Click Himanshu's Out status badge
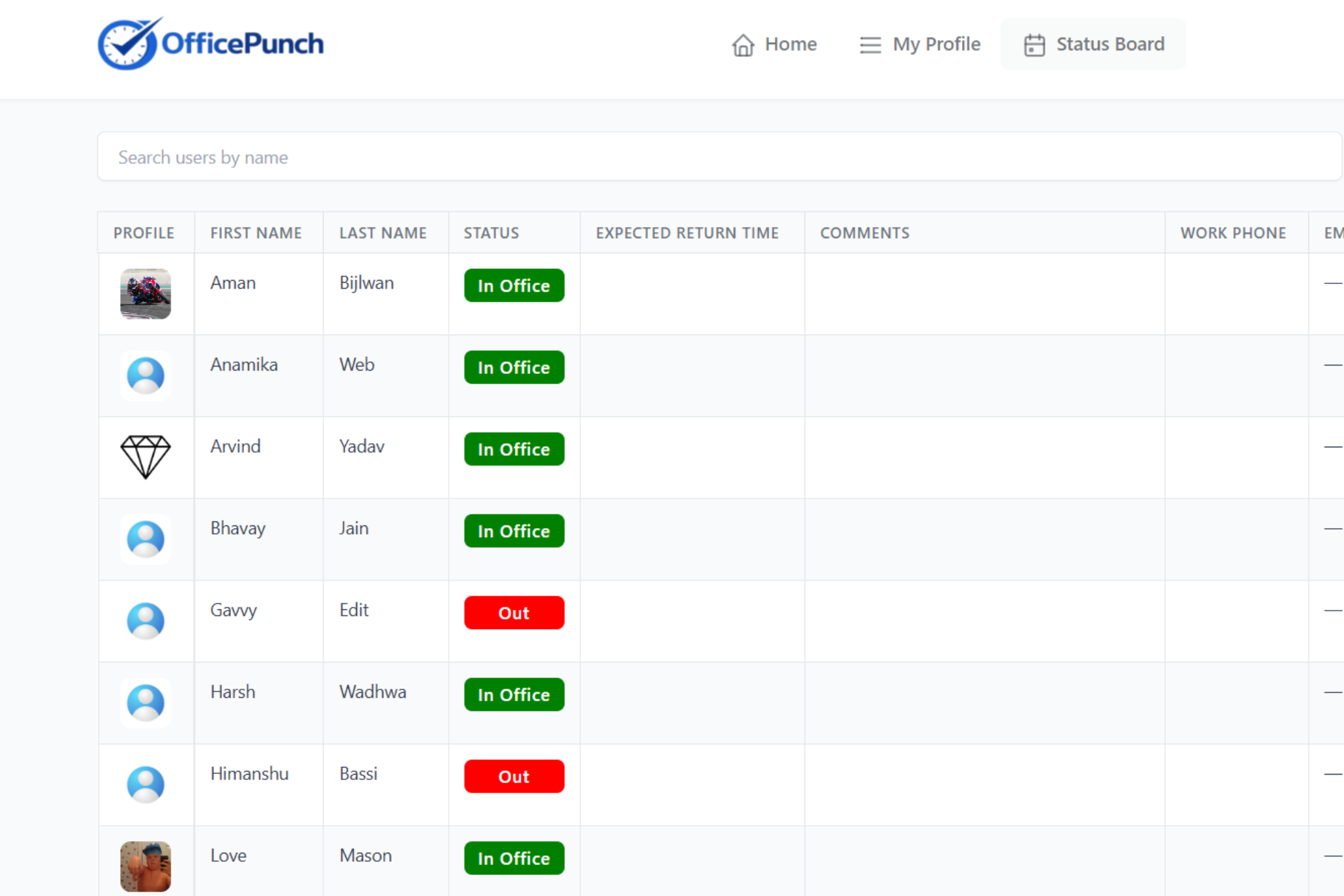 pyautogui.click(x=514, y=776)
